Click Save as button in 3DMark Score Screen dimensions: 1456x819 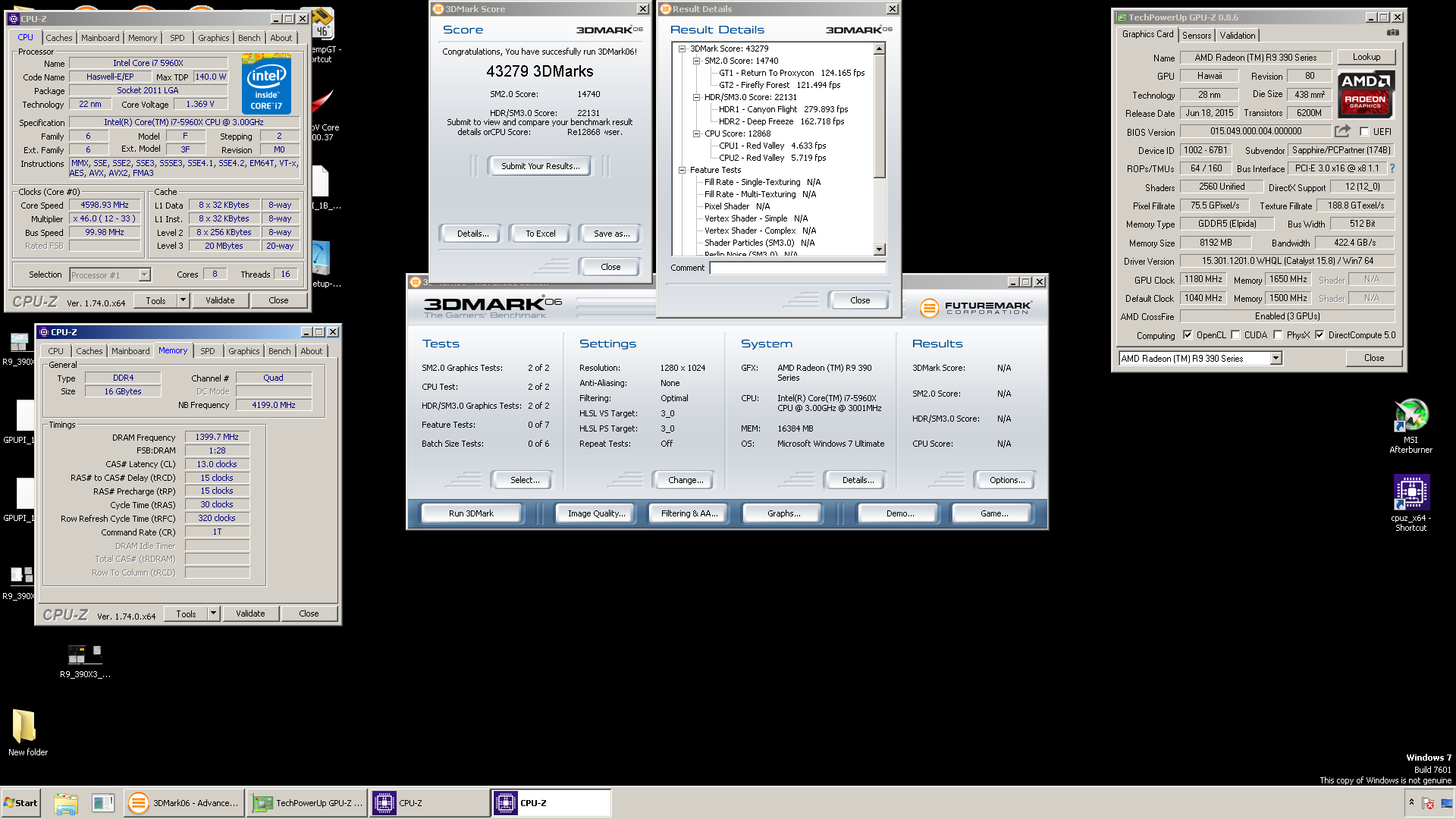(x=611, y=234)
